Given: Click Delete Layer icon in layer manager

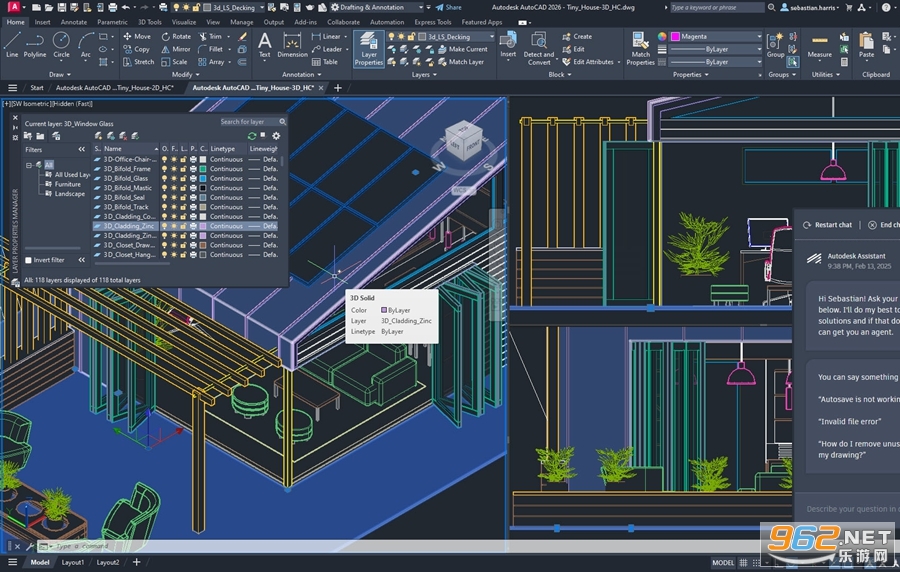Looking at the screenshot, I should tap(123, 136).
